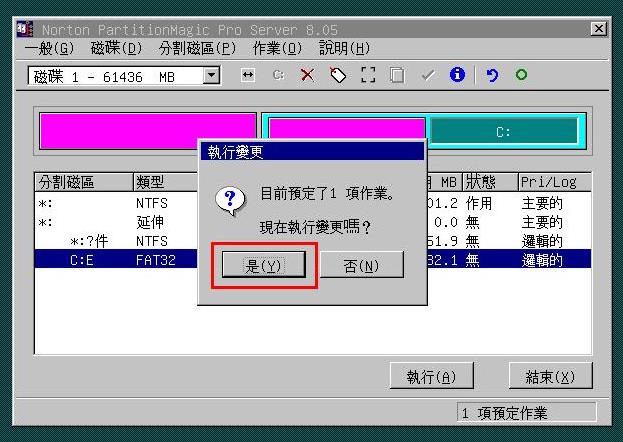Click the dashed-square create partition icon
This screenshot has width=623, height=442.
tap(368, 75)
